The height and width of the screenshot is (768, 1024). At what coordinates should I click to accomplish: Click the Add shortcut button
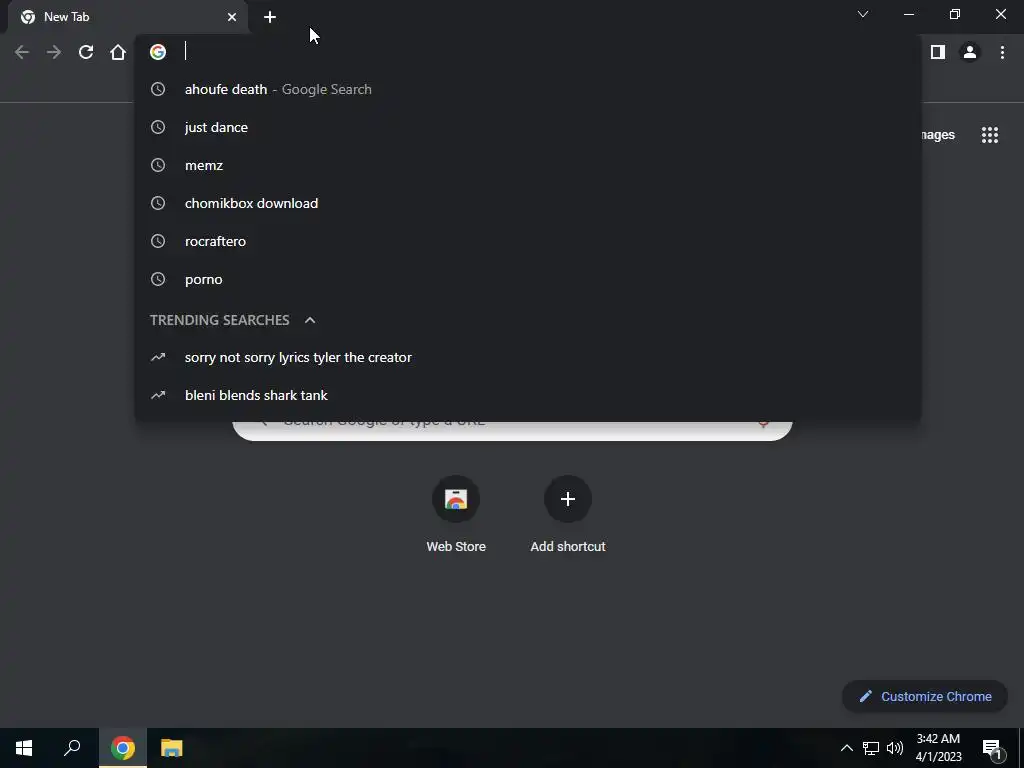[568, 515]
